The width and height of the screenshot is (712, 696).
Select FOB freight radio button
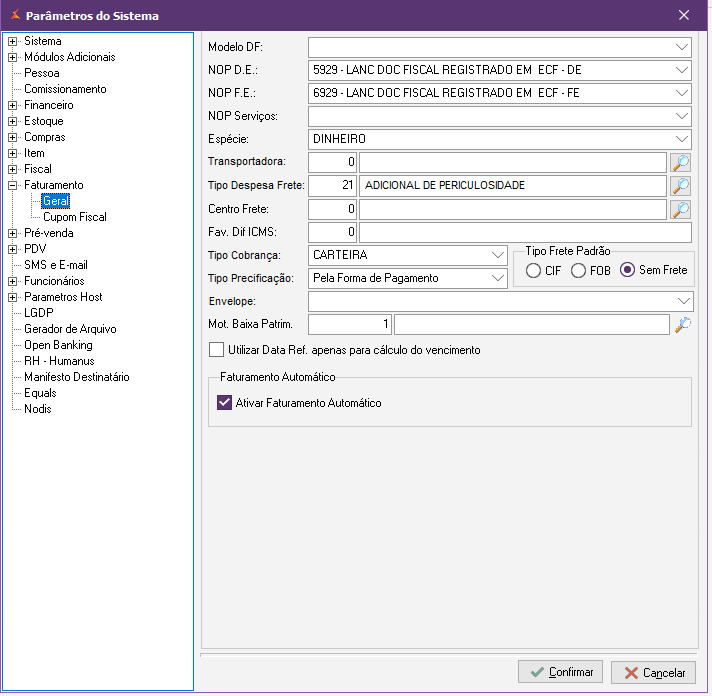click(x=578, y=271)
